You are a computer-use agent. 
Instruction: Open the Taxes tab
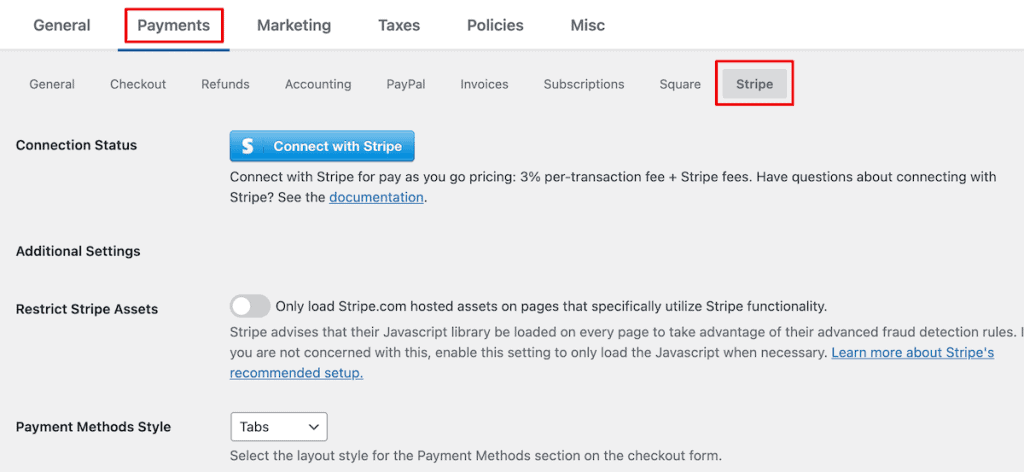click(399, 25)
